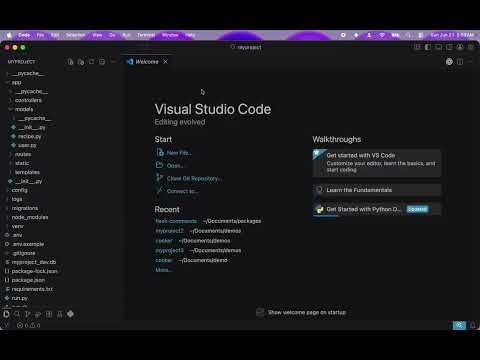The width and height of the screenshot is (480, 360).
Task: Open user.py in Explorer
Action: point(27,145)
